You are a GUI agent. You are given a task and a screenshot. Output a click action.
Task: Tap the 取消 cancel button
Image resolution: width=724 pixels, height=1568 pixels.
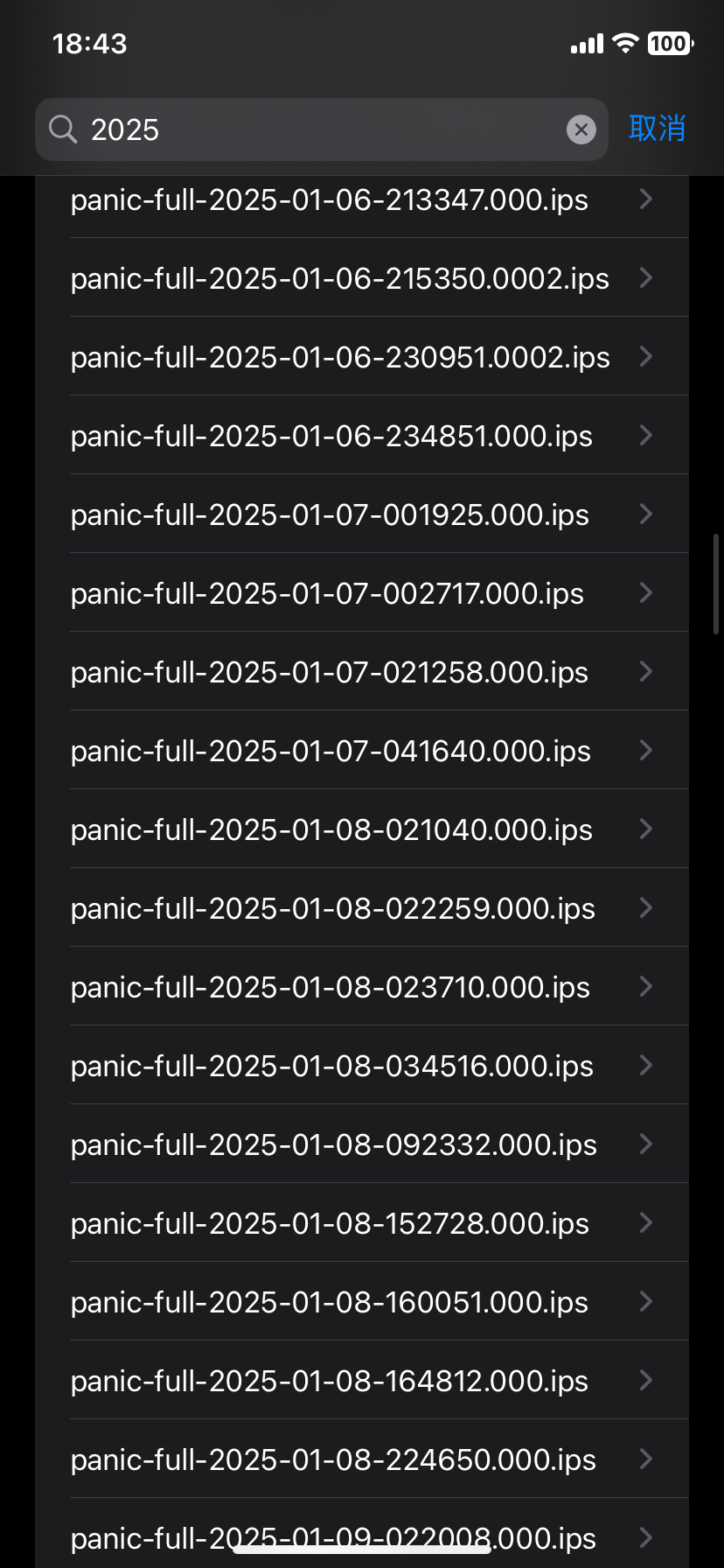click(x=657, y=129)
